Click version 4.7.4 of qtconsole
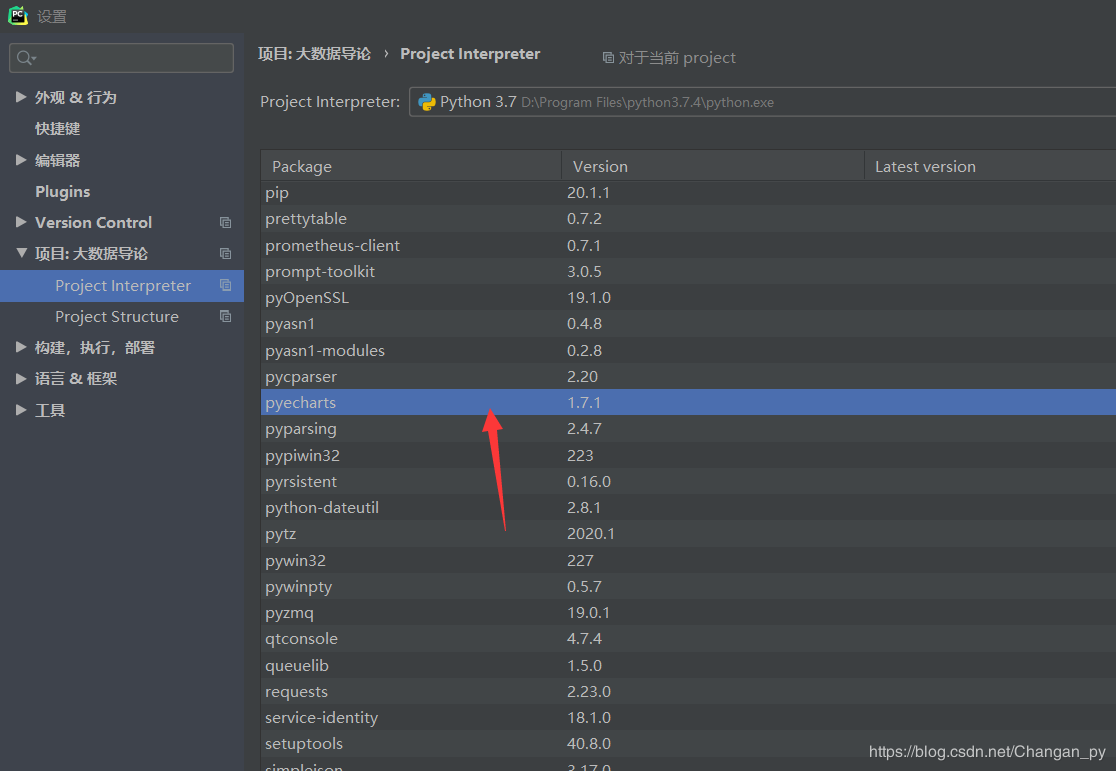This screenshot has width=1116, height=771. tap(585, 639)
